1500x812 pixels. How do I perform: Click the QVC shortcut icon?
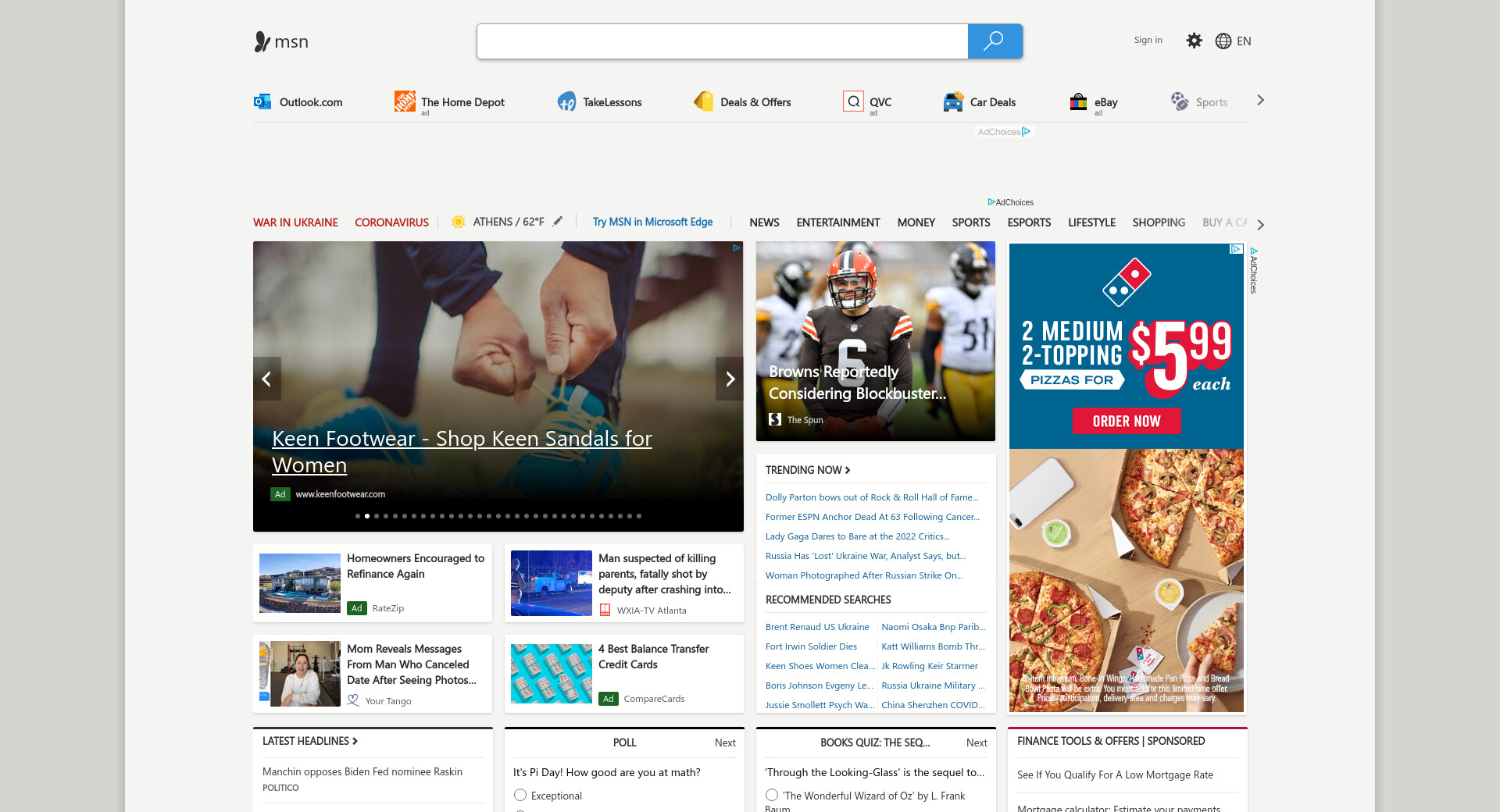pyautogui.click(x=853, y=101)
